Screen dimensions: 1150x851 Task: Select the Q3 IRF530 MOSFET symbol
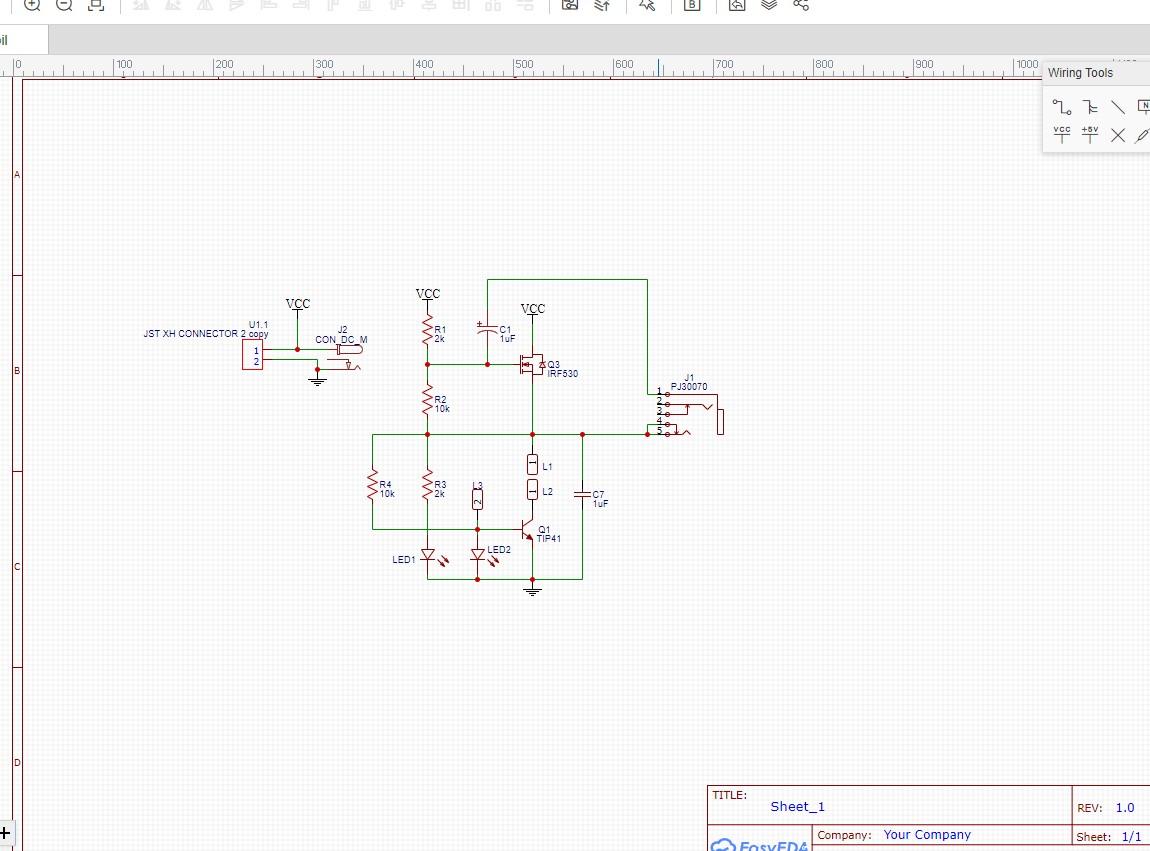[x=533, y=365]
